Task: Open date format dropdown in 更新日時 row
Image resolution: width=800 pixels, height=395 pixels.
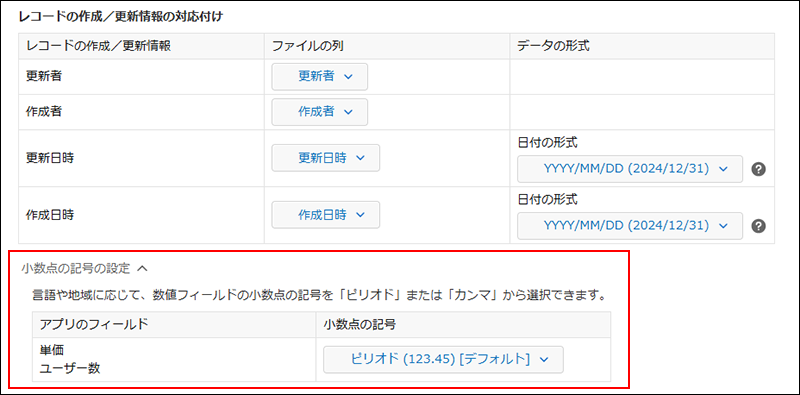Action: click(x=630, y=169)
